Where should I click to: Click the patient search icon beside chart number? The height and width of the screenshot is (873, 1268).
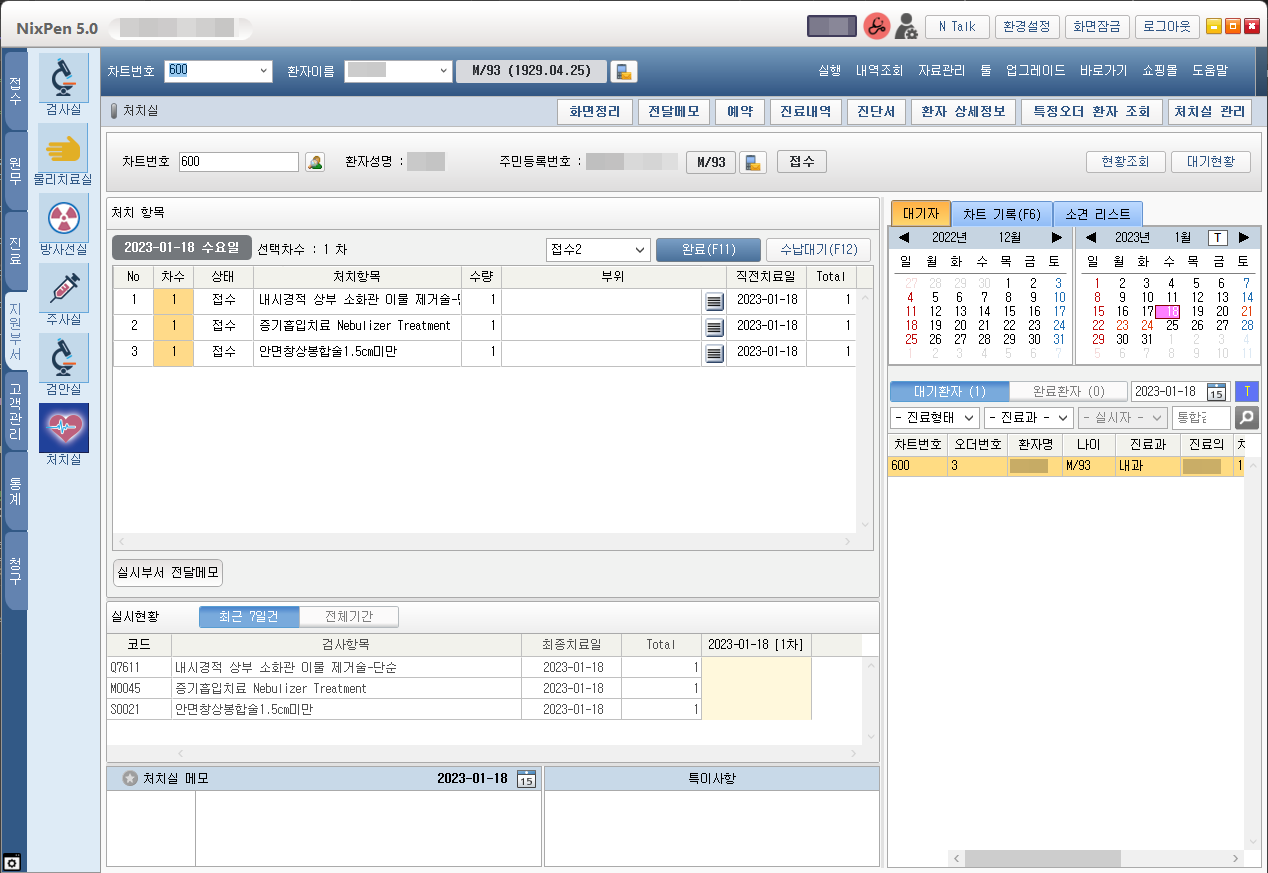tap(315, 162)
